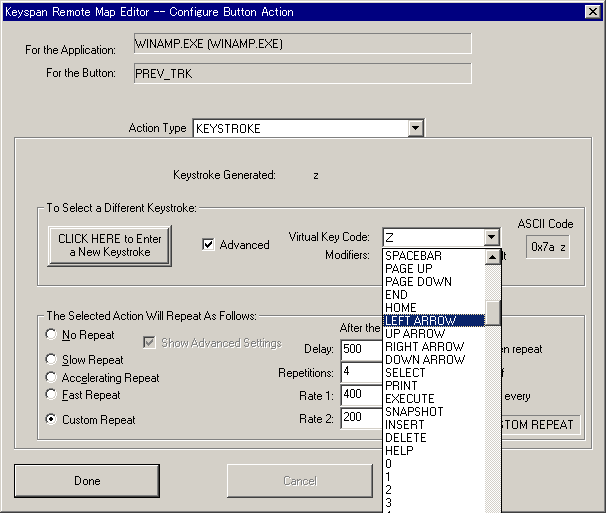Click the Repetitions input field
Viewport: 606px width, 513px height.
pyautogui.click(x=360, y=372)
